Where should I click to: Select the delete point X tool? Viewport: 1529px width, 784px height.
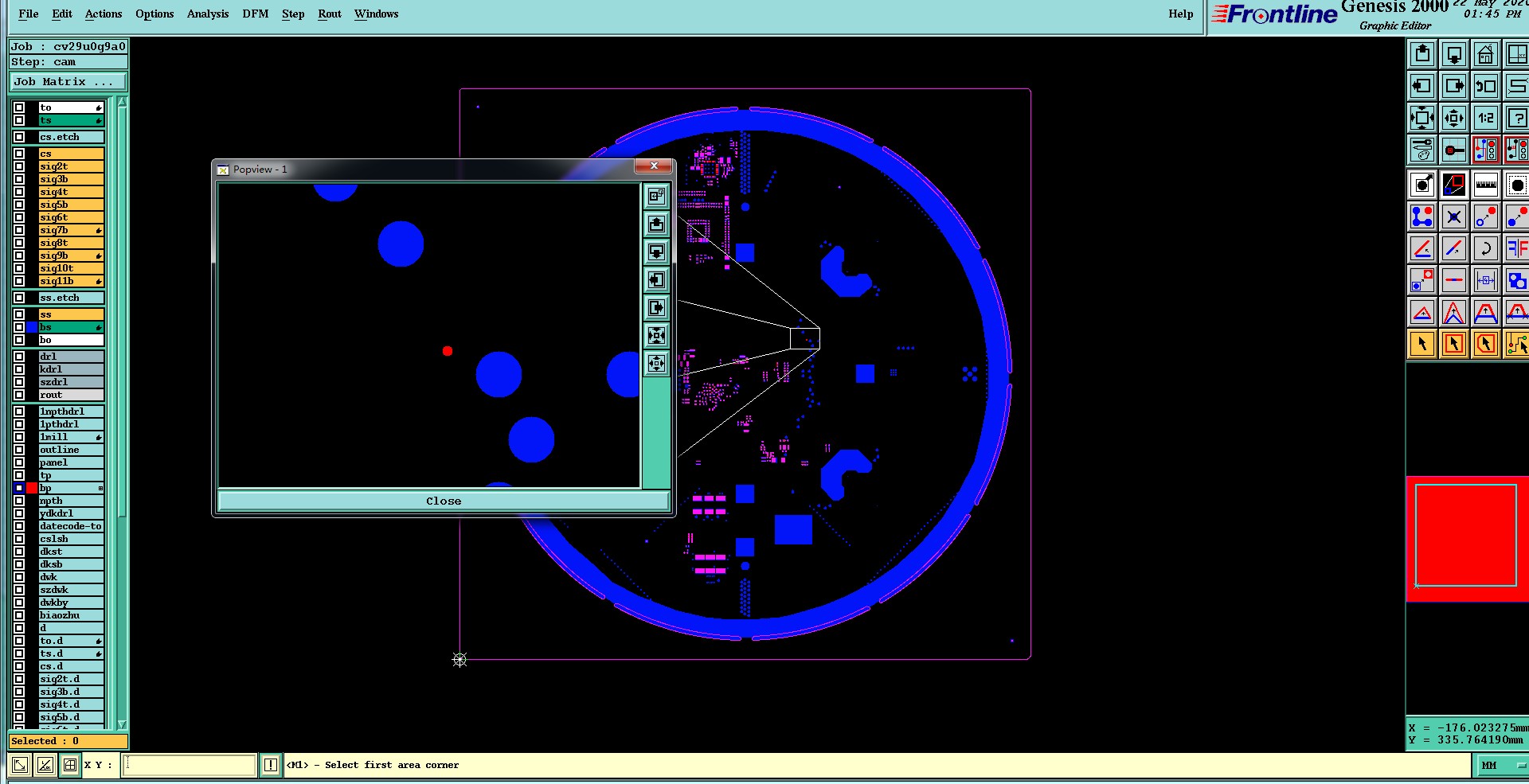1454,216
